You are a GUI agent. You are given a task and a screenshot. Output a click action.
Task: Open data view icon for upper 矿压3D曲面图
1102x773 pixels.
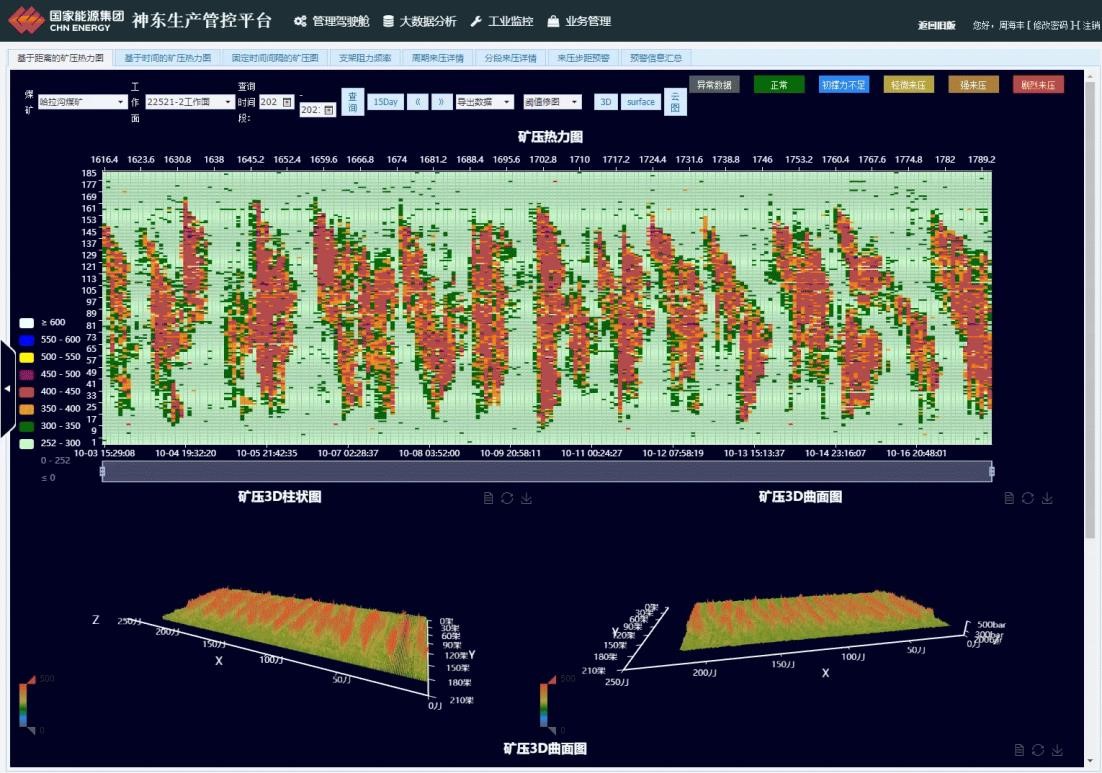pos(1009,498)
